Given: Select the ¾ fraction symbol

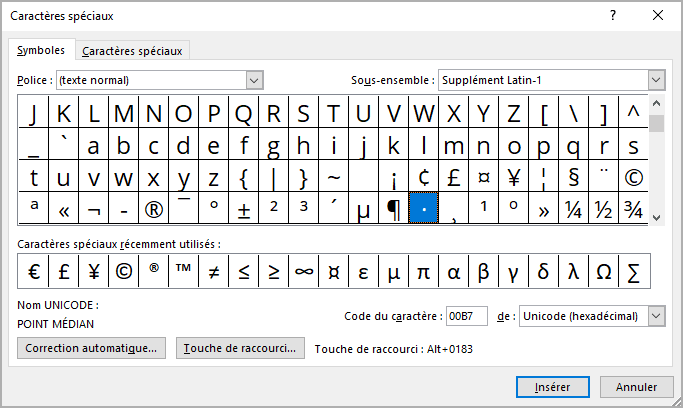Looking at the screenshot, I should (634, 208).
